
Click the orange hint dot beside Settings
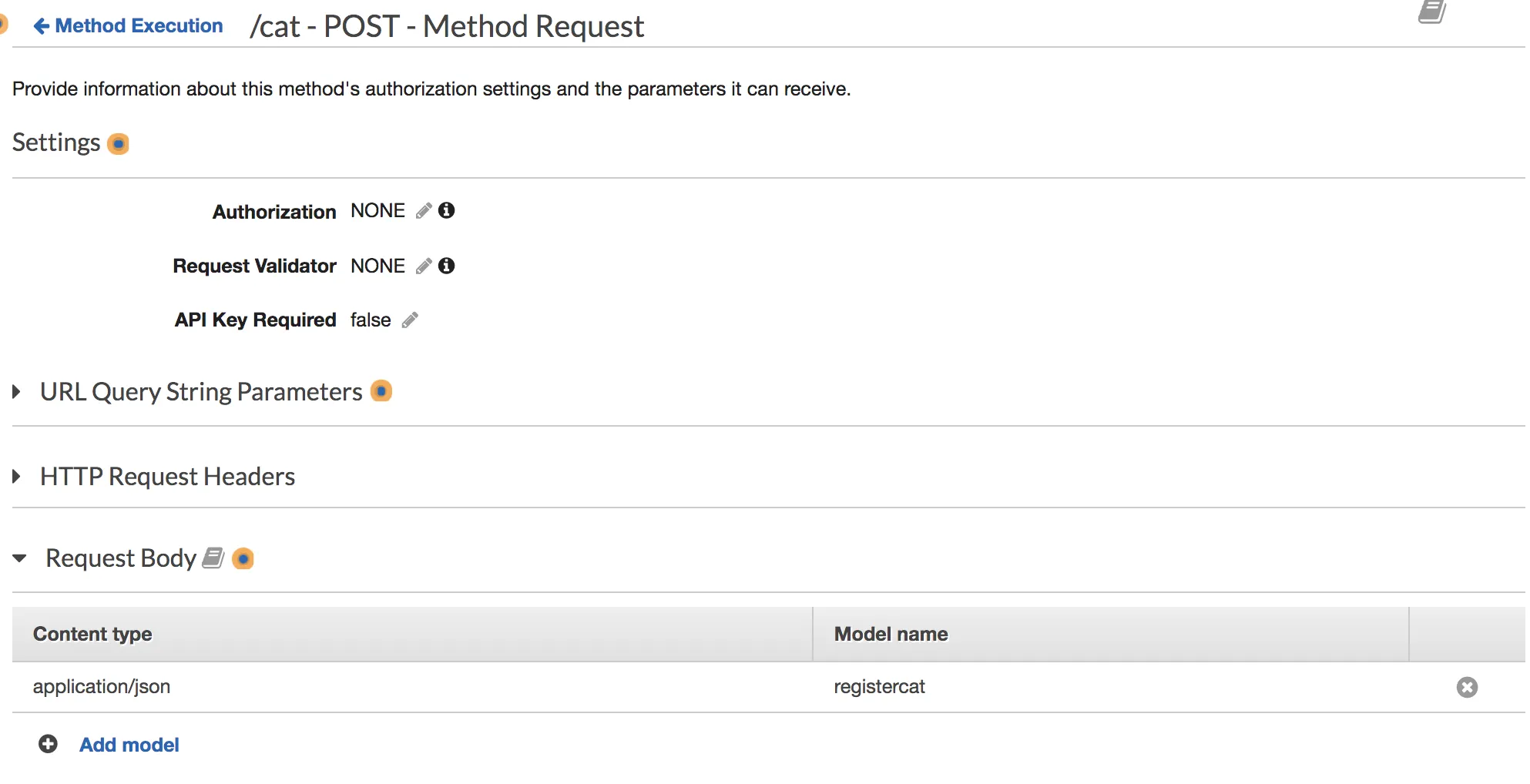[x=118, y=144]
